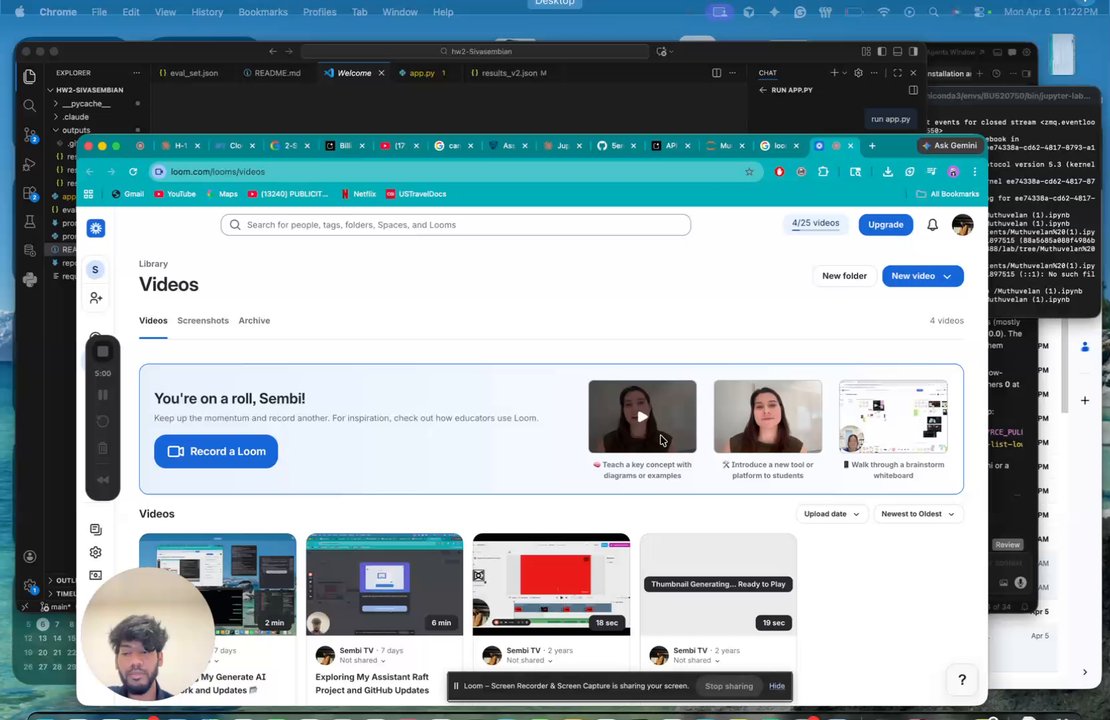Toggle VS Code primary sidebar layout icon
Screen dimensions: 1110x720
click(x=881, y=52)
